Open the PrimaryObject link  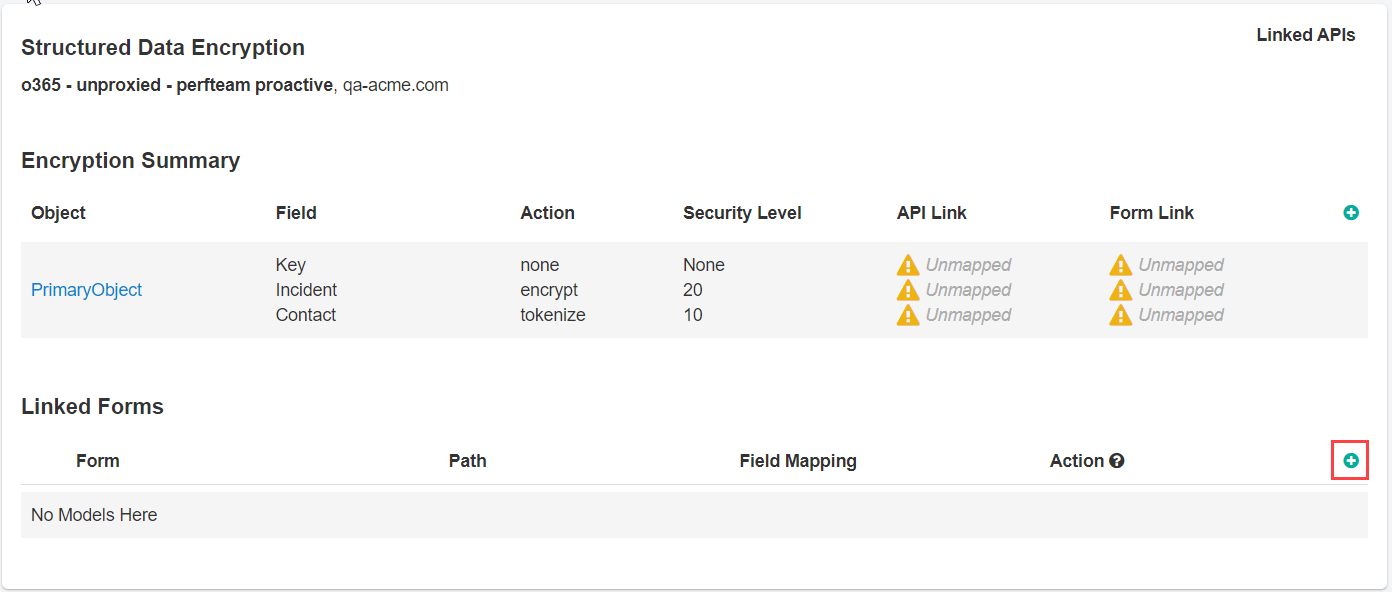point(87,290)
